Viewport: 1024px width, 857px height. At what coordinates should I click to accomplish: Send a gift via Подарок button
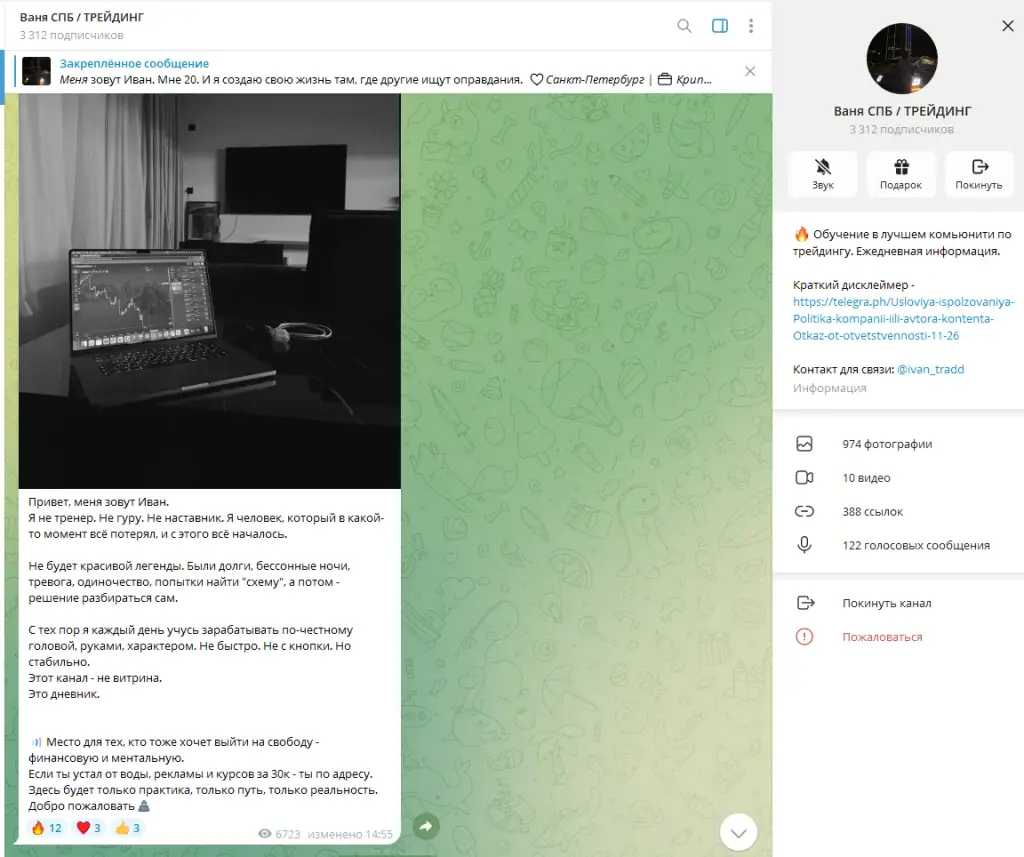pyautogui.click(x=901, y=174)
